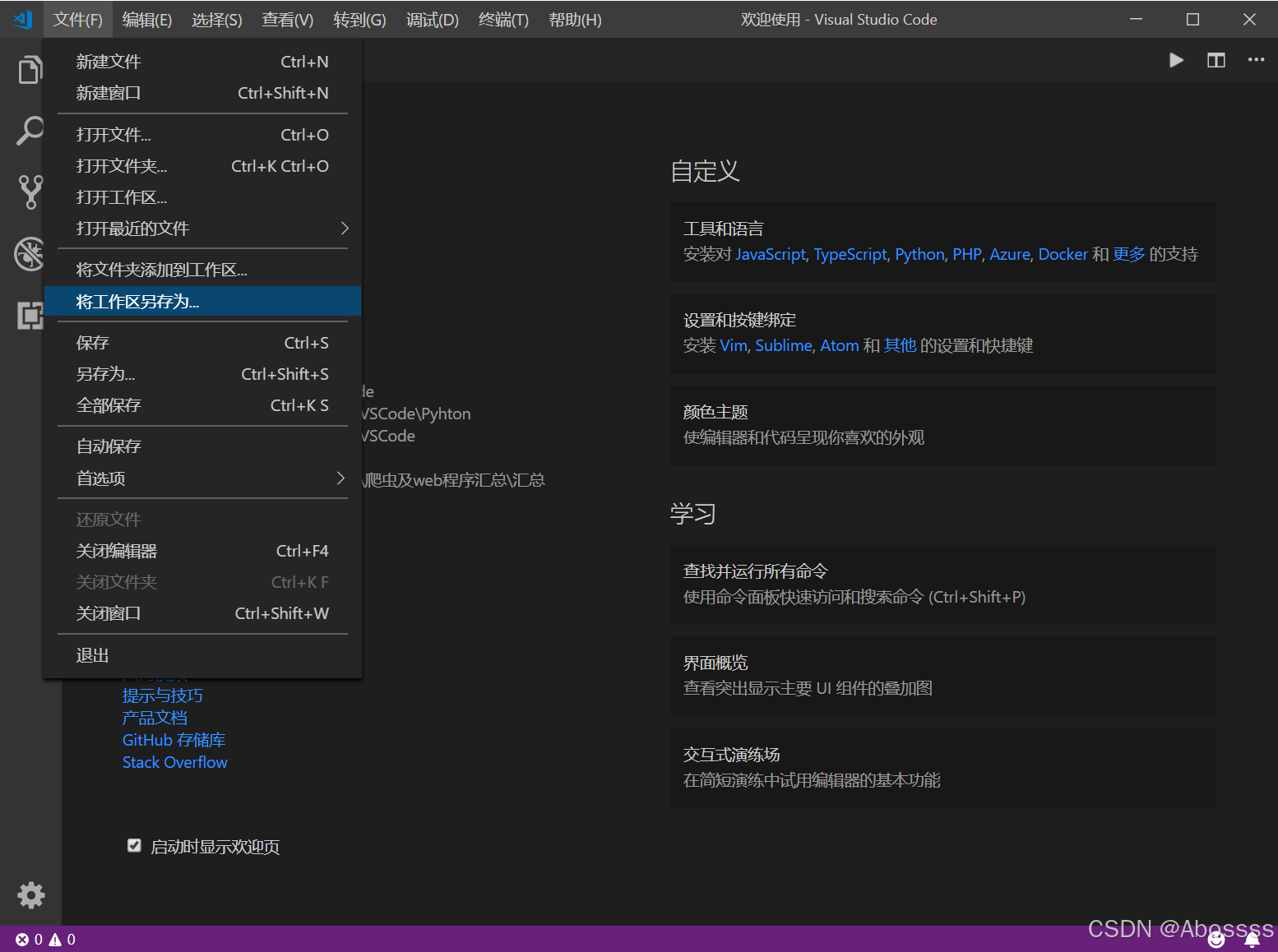Select 打开工作区... menu entry

click(x=202, y=197)
